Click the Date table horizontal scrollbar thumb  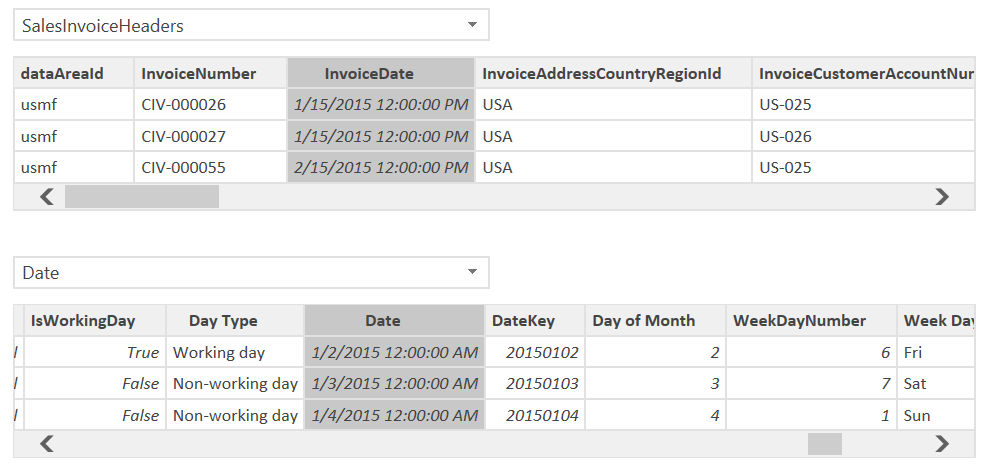pos(824,444)
